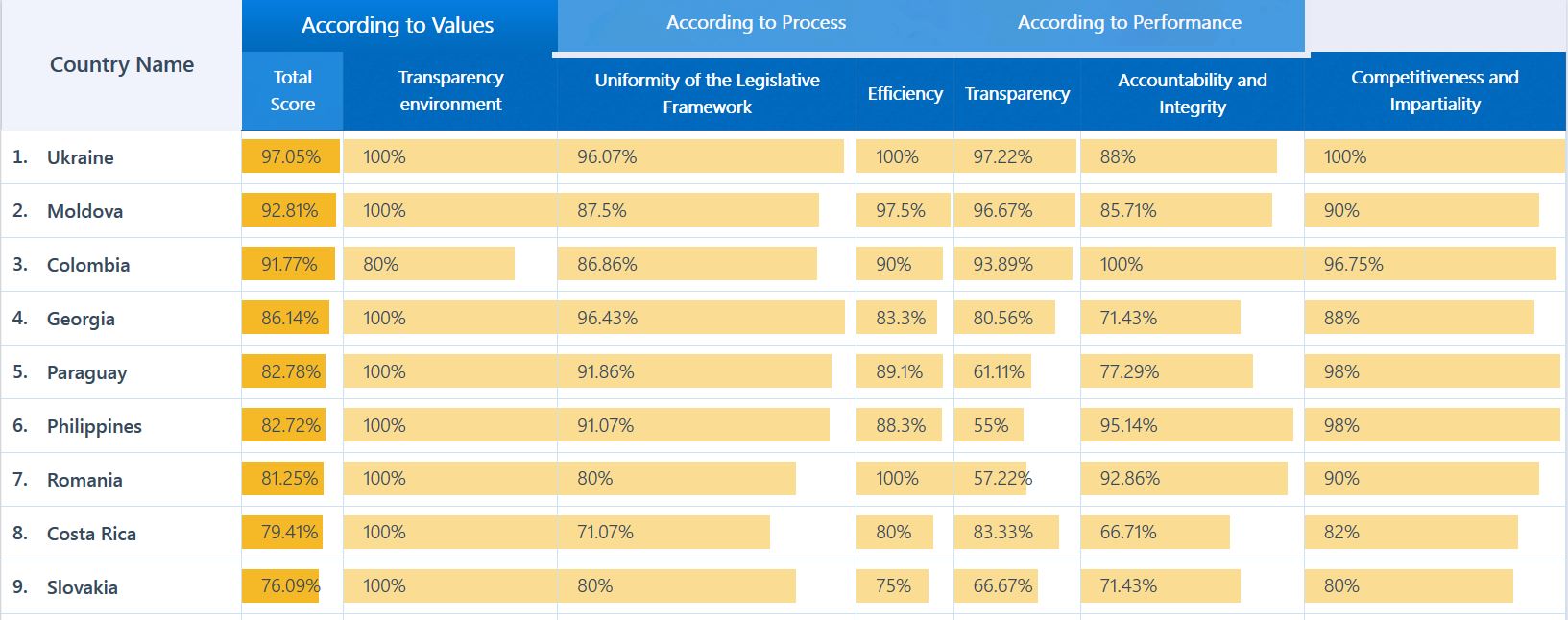Image resolution: width=1568 pixels, height=620 pixels.
Task: Click the Costa Rica country name
Action: (91, 534)
